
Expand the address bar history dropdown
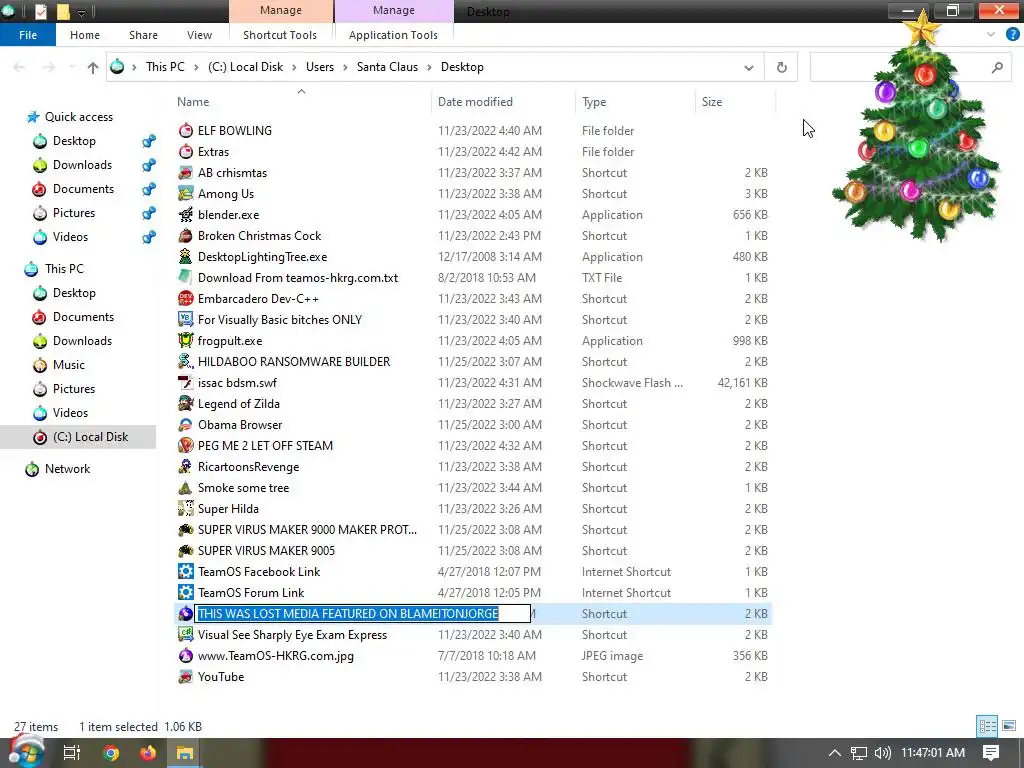[x=748, y=67]
